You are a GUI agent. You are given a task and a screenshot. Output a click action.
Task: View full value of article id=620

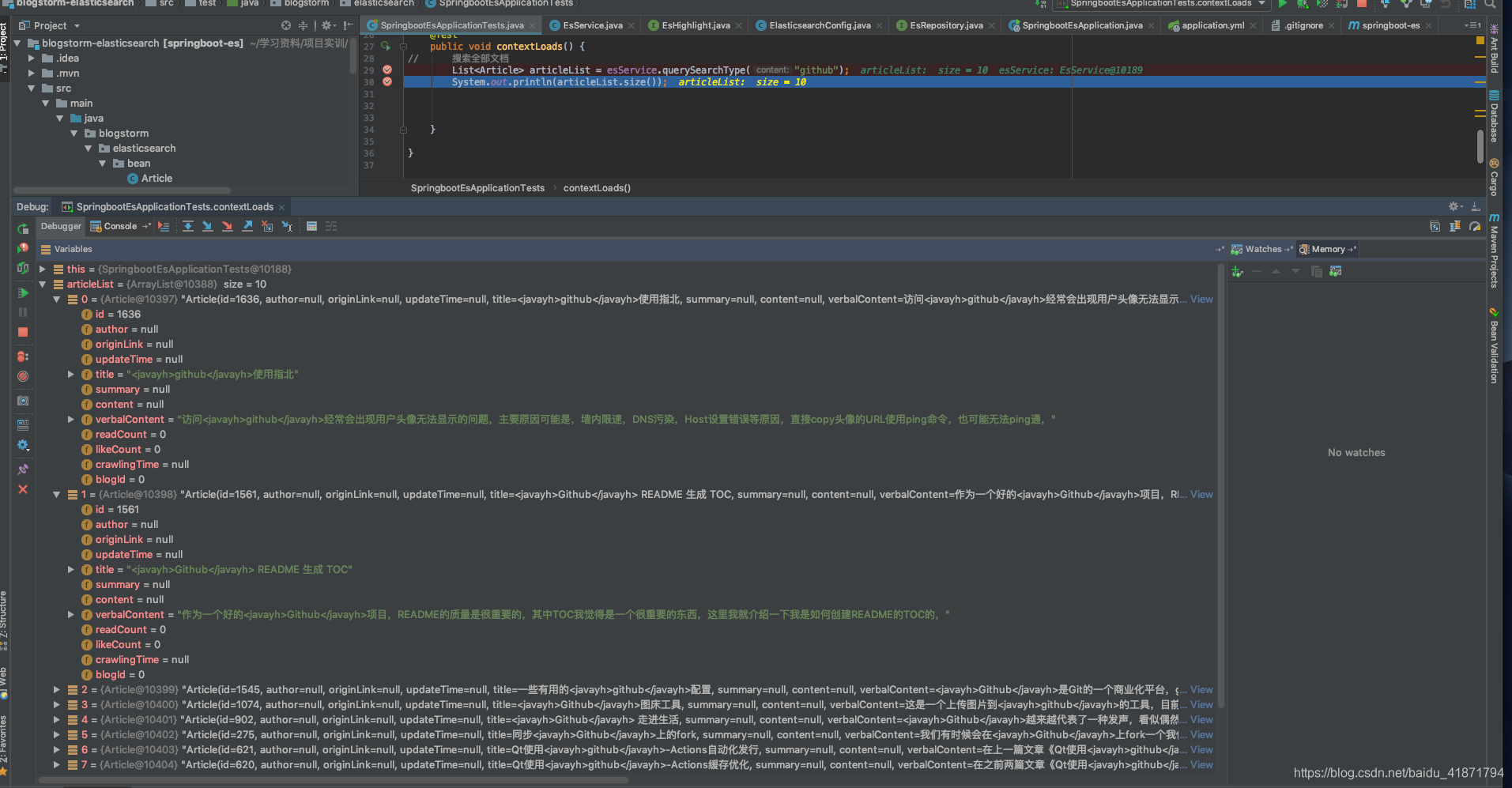pos(1201,764)
